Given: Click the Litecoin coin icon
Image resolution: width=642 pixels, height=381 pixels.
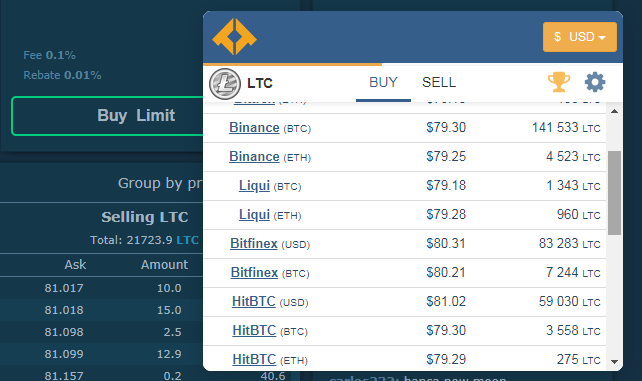Looking at the screenshot, I should click(x=225, y=83).
